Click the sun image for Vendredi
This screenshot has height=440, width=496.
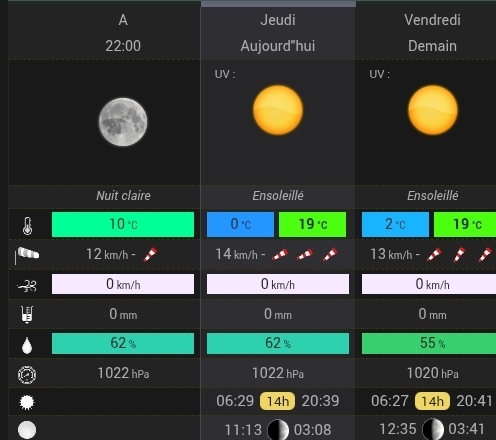pyautogui.click(x=433, y=110)
